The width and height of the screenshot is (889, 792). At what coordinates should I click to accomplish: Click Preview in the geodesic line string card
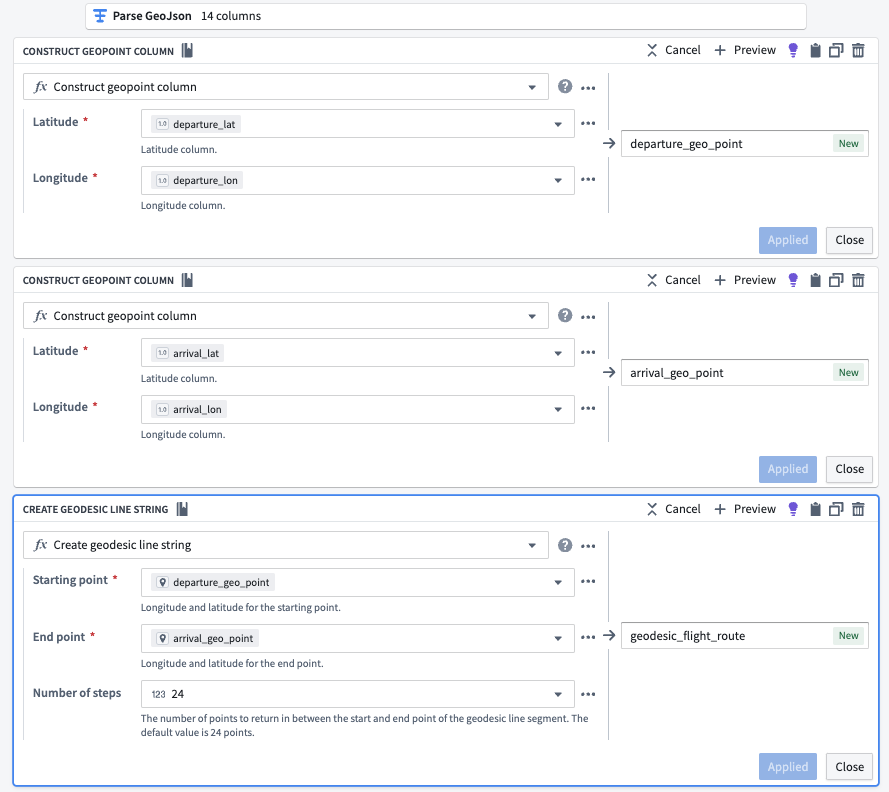[x=745, y=509]
